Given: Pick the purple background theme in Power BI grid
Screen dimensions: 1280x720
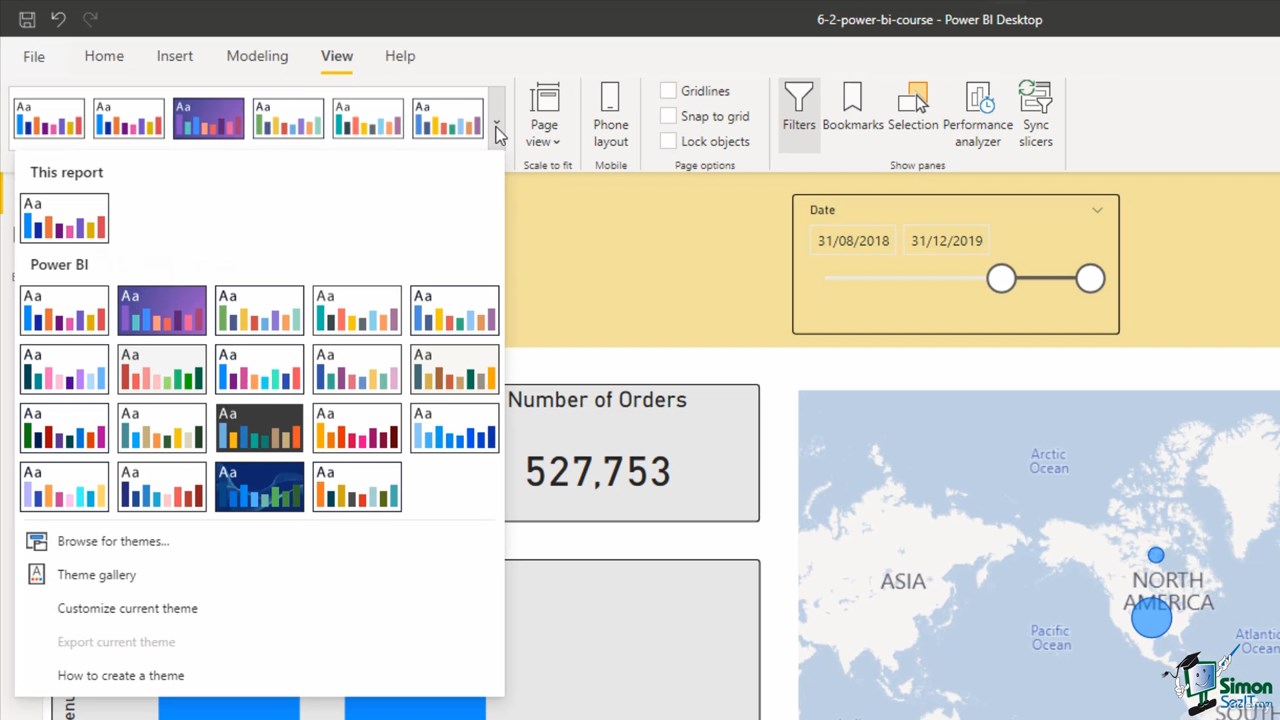Looking at the screenshot, I should (x=162, y=310).
